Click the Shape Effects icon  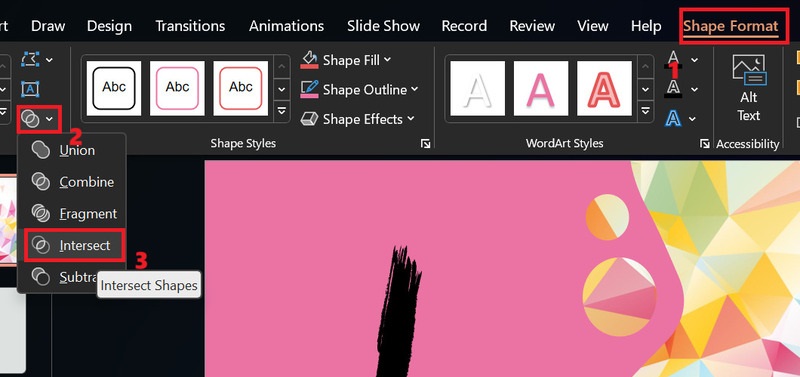[x=309, y=119]
